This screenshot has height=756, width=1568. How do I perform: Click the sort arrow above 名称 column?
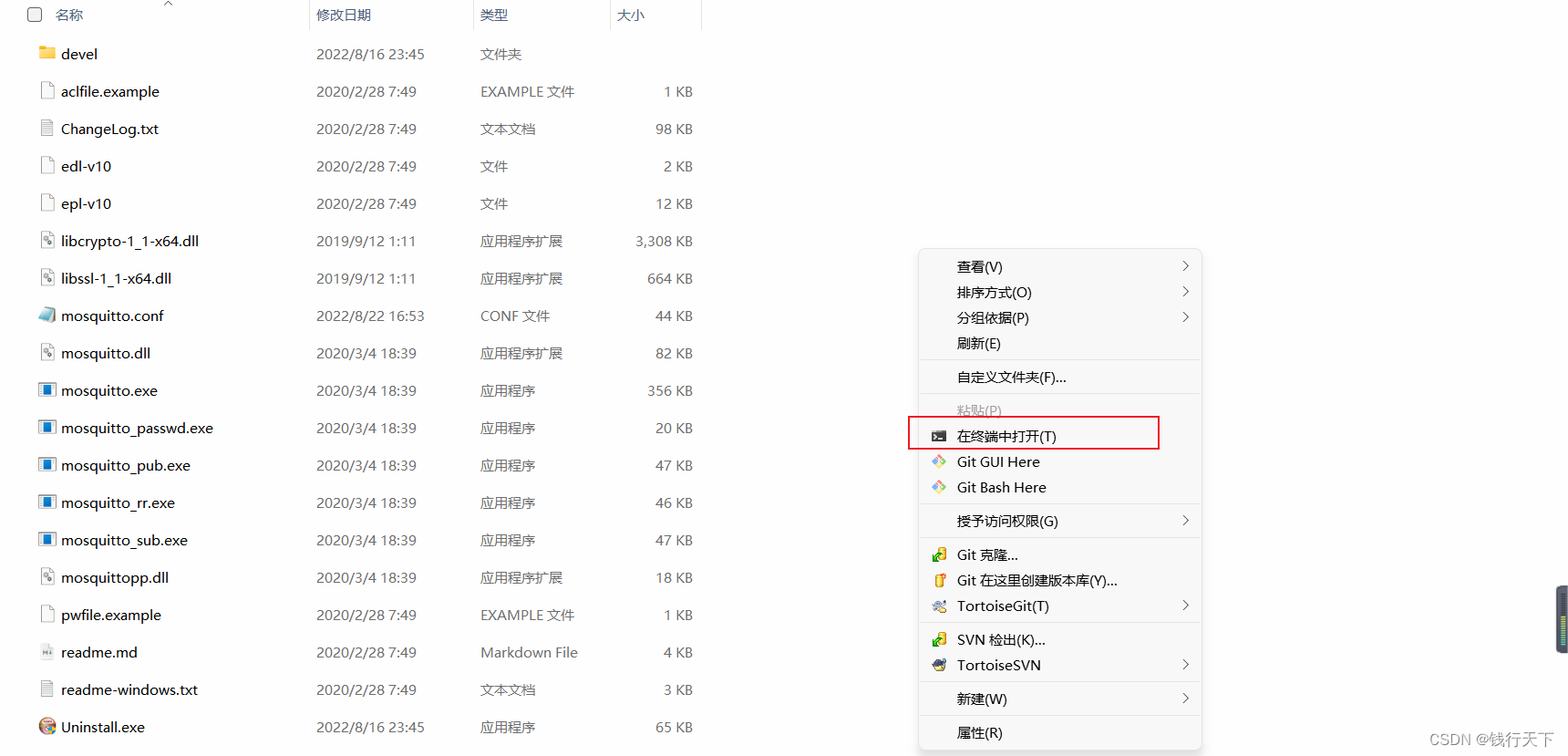click(x=168, y=4)
